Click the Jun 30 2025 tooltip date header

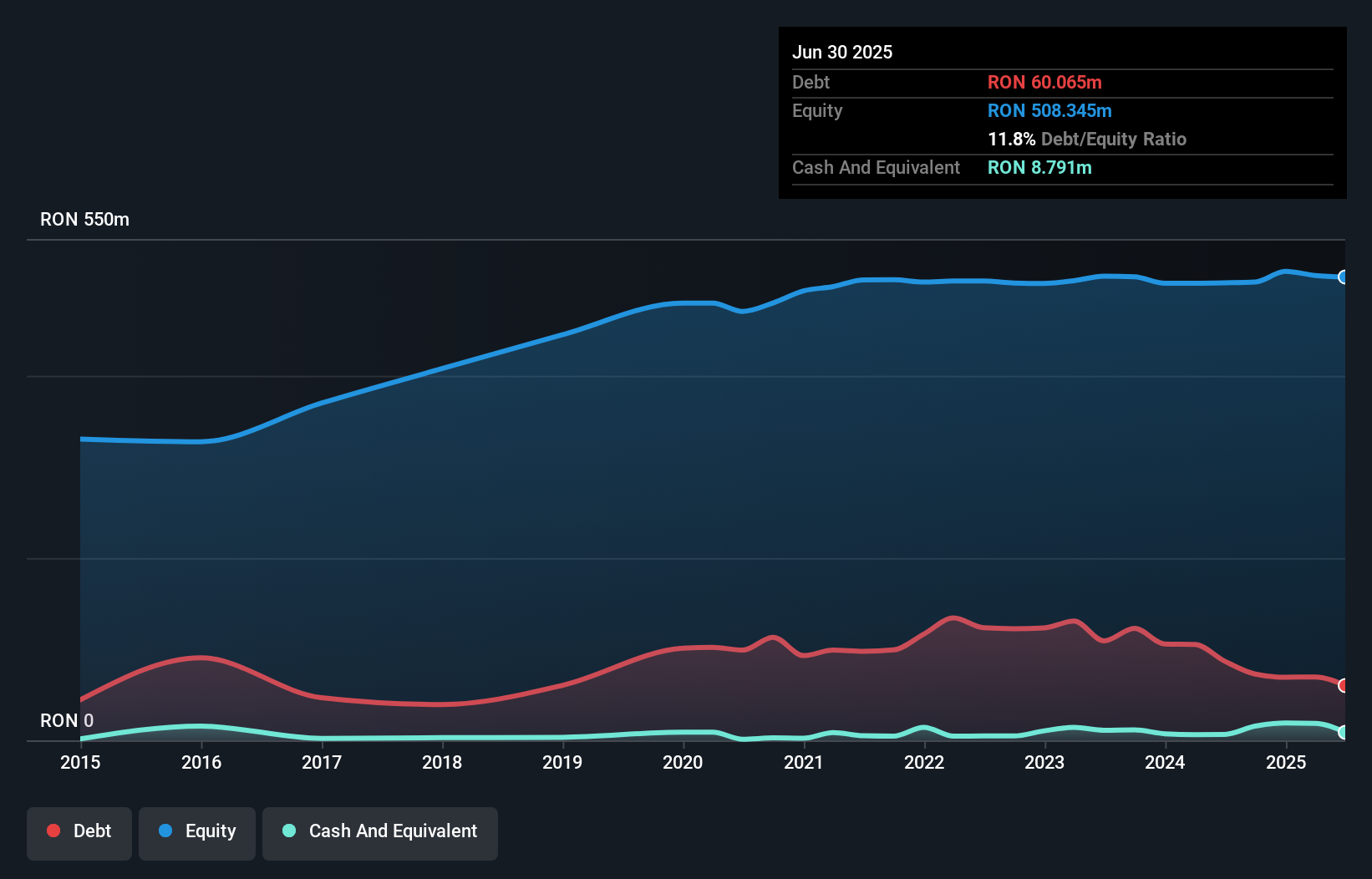(842, 52)
